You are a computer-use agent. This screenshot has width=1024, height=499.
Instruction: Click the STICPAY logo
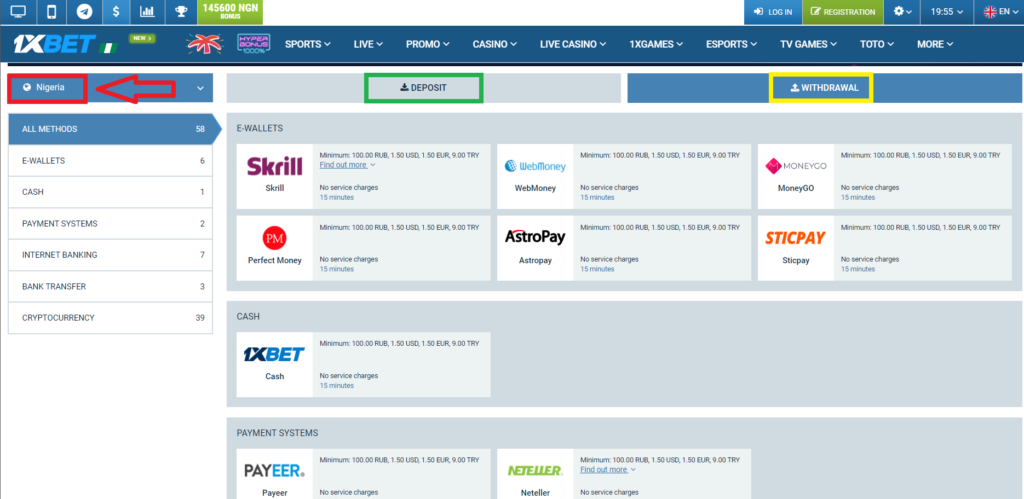tap(795, 238)
